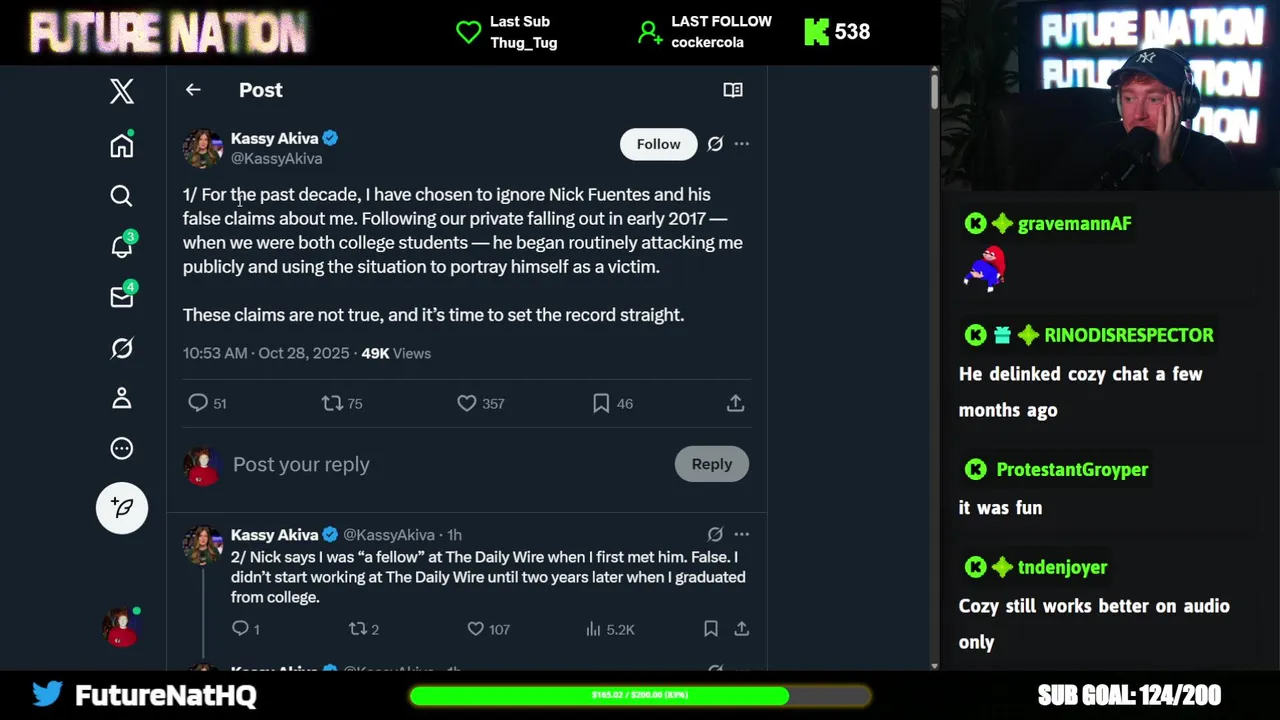Open Notifications bell in sidebar
This screenshot has width=1280, height=720.
pyautogui.click(x=122, y=246)
